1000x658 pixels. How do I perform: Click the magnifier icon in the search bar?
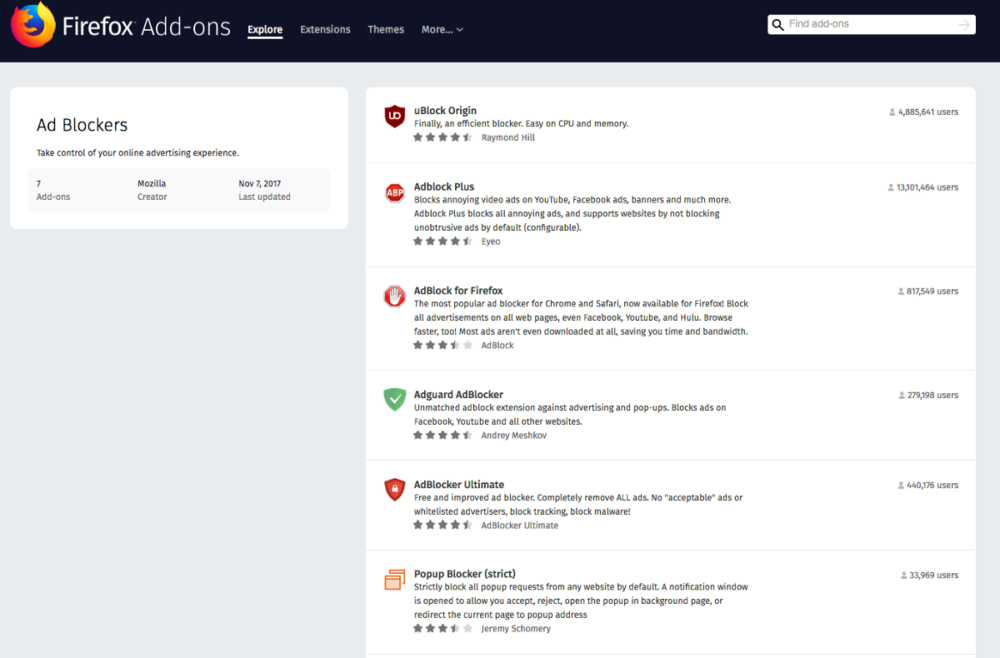778,24
